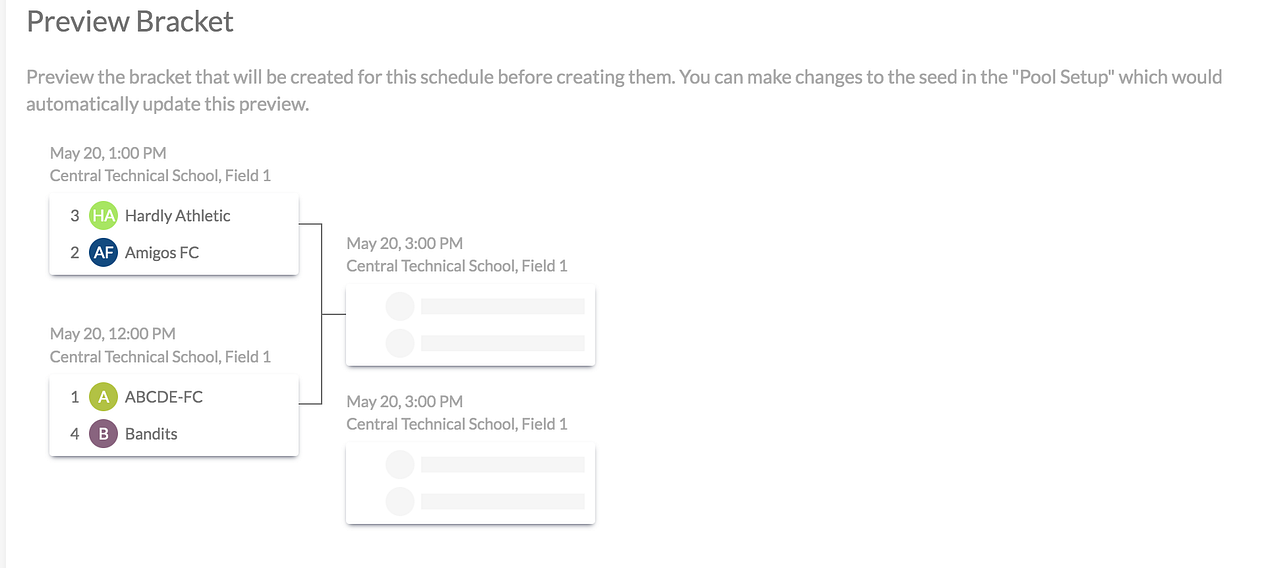Click the Bandits B avatar icon
The height and width of the screenshot is (568, 1280).
point(103,434)
